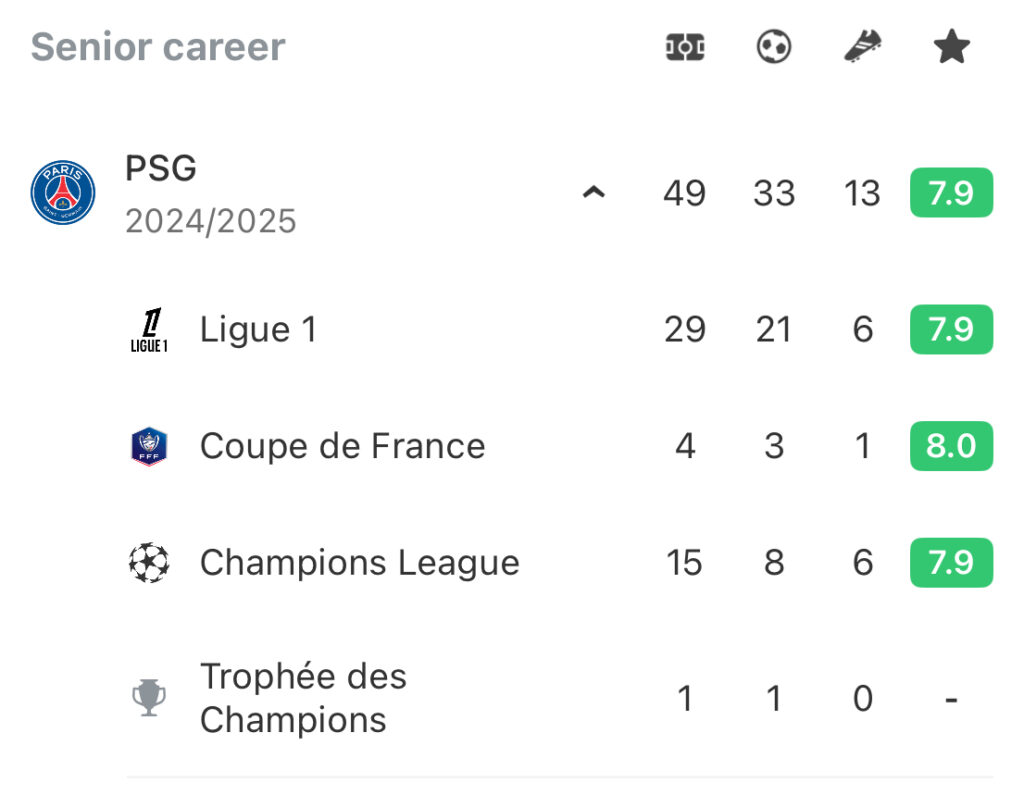Open the PSG club crest

(63, 193)
